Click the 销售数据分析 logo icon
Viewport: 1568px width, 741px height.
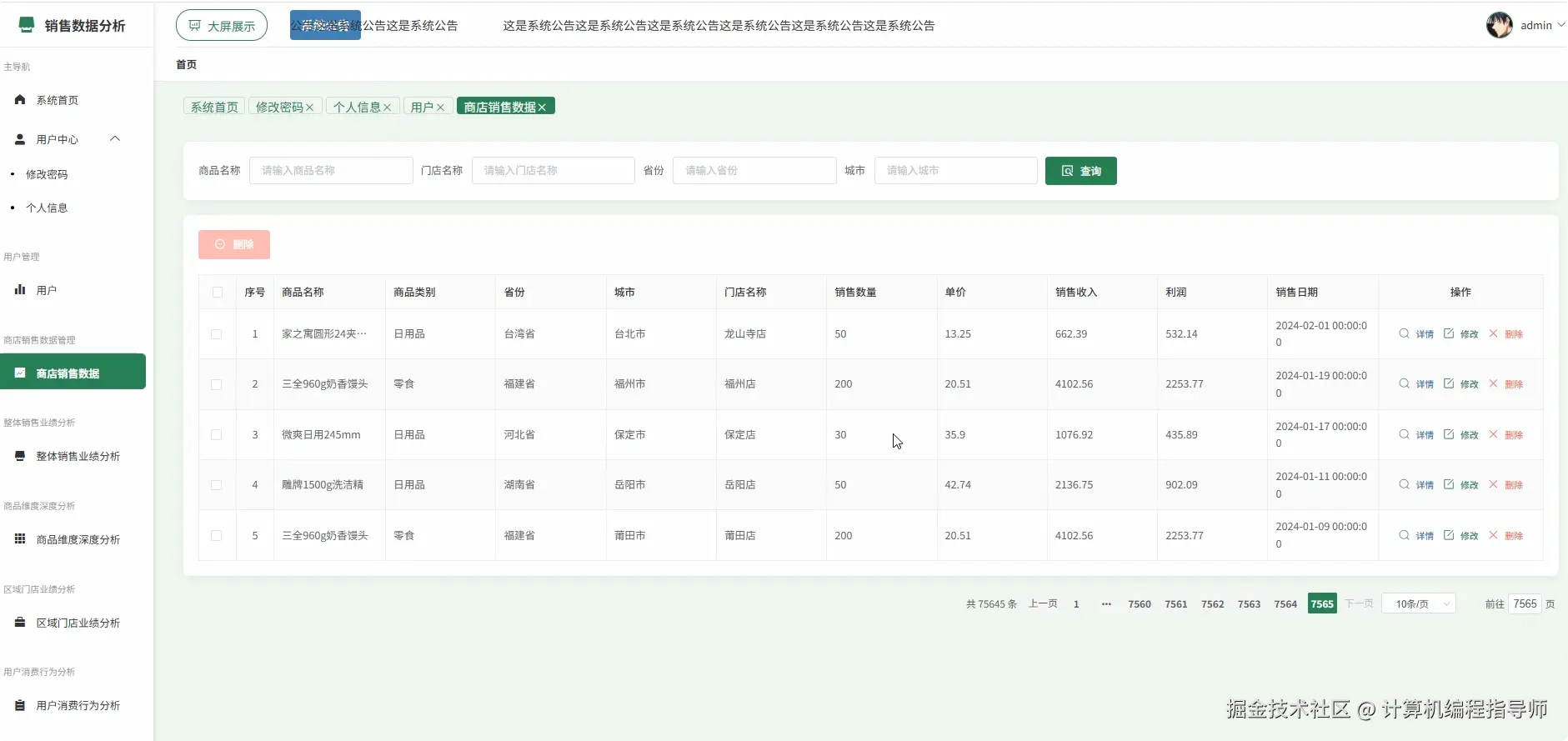(x=27, y=25)
